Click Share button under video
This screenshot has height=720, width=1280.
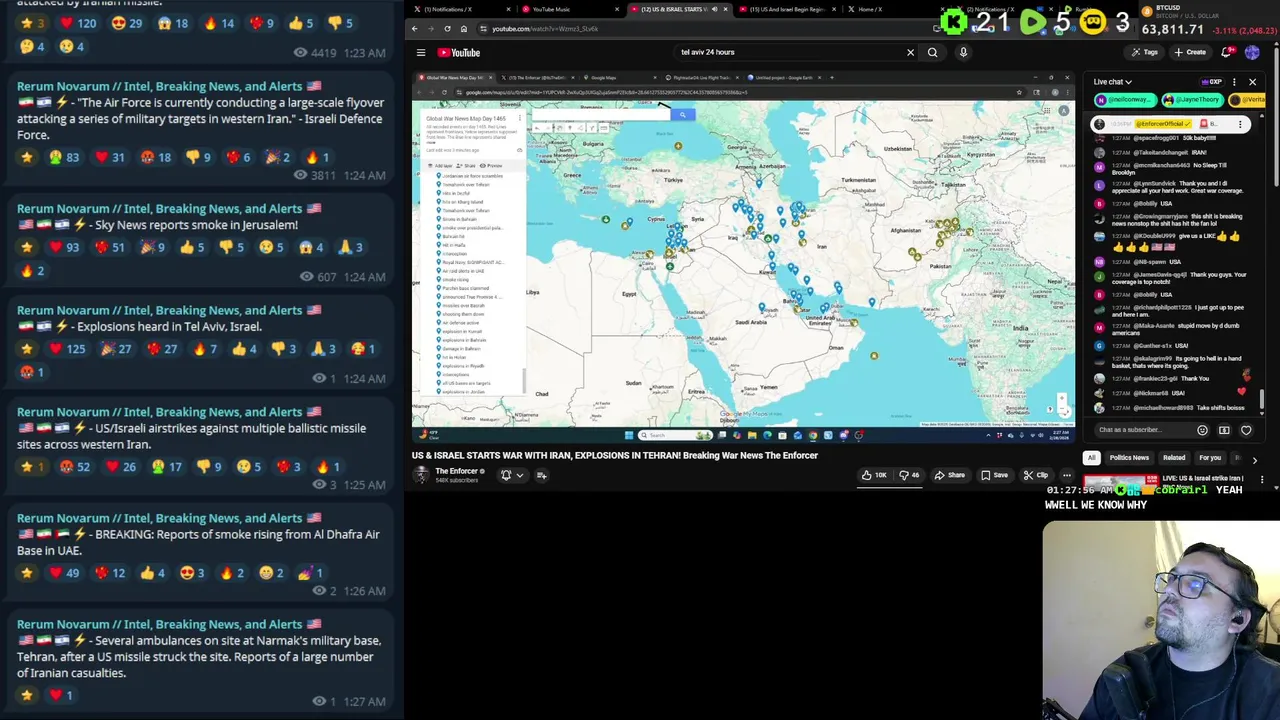click(x=949, y=475)
